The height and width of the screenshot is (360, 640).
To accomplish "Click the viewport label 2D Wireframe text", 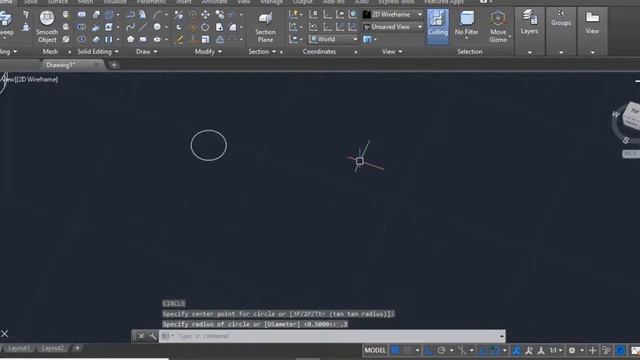I will click(x=37, y=80).
